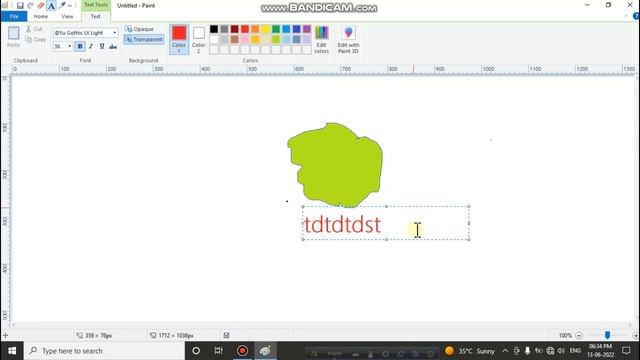Select the Color 1 button

click(x=179, y=39)
